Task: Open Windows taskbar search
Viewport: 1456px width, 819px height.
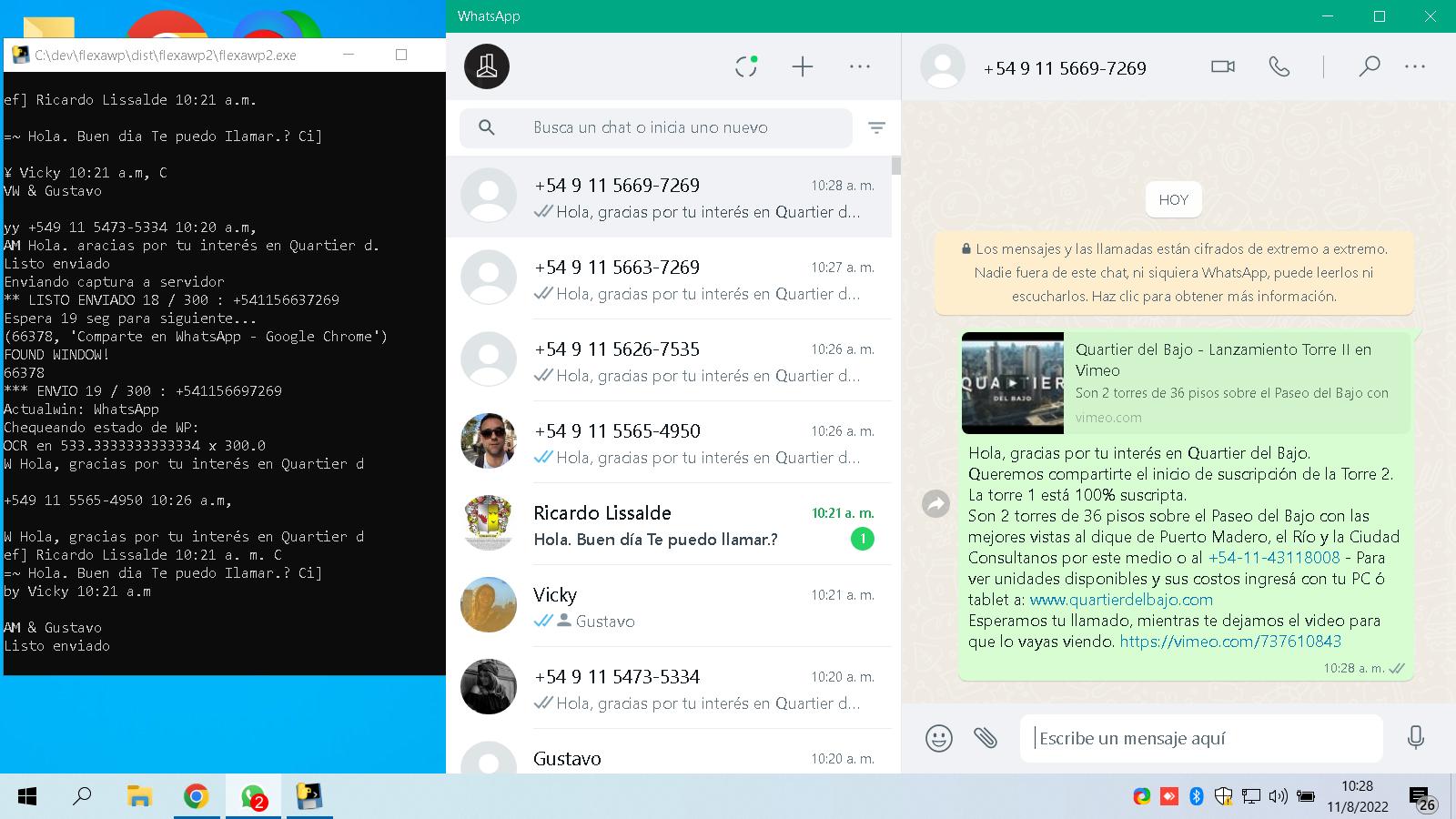Action: (82, 797)
